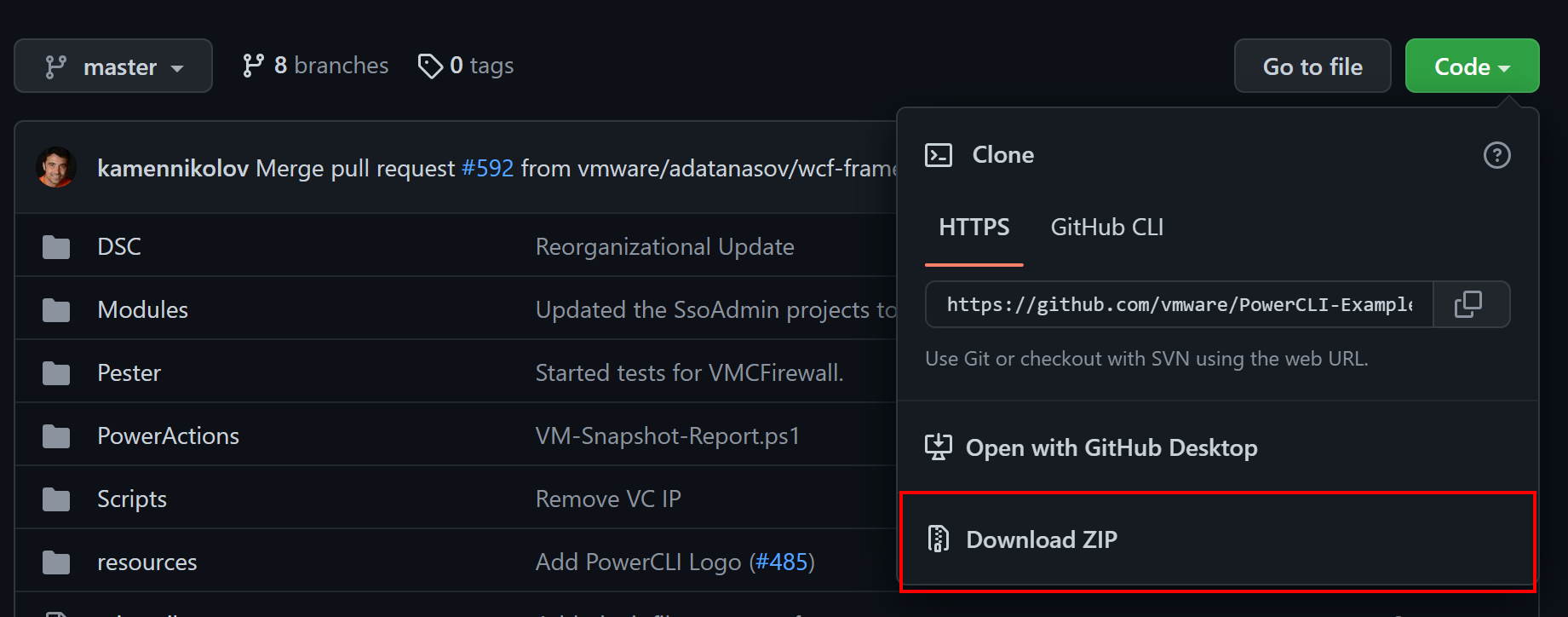Click the 8 branches link
Screen dimensions: 1568x617
click(313, 65)
